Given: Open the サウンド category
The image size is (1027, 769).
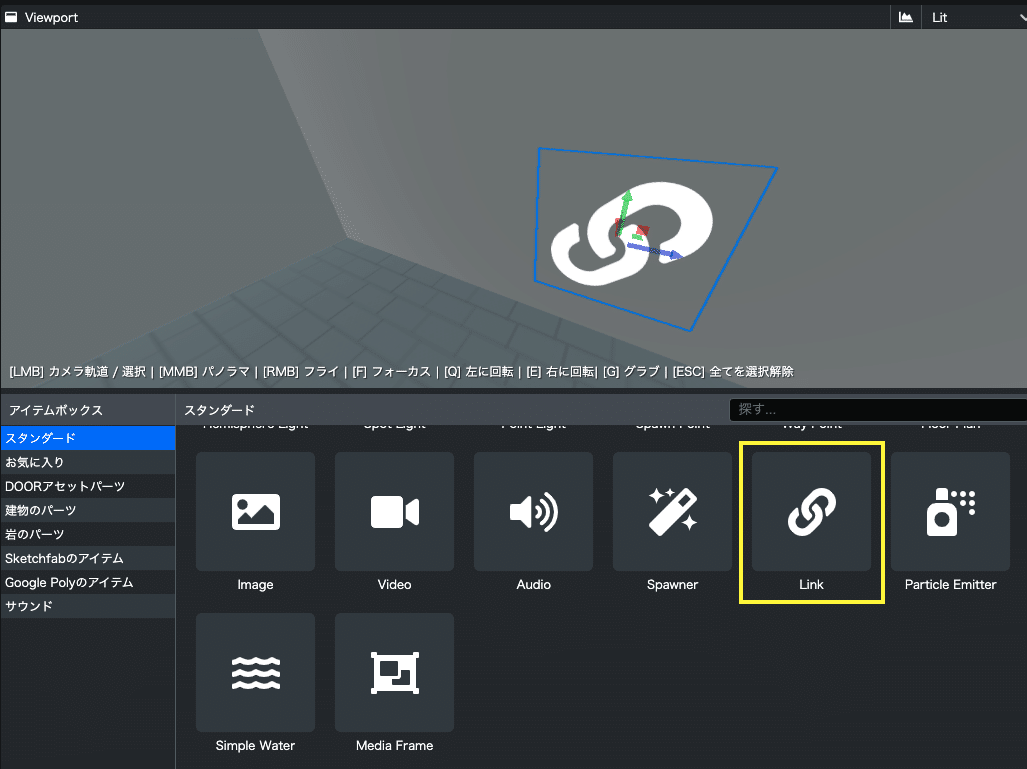Looking at the screenshot, I should click(x=88, y=607).
